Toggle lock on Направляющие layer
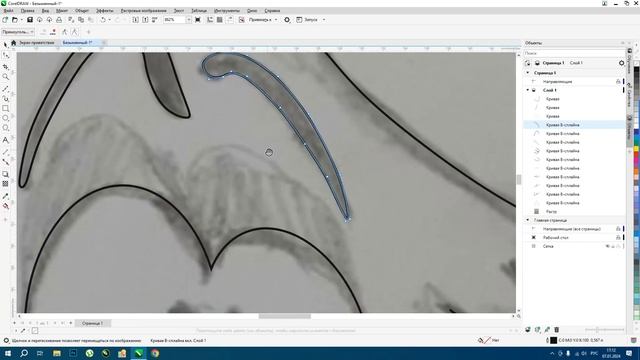 coord(618,82)
